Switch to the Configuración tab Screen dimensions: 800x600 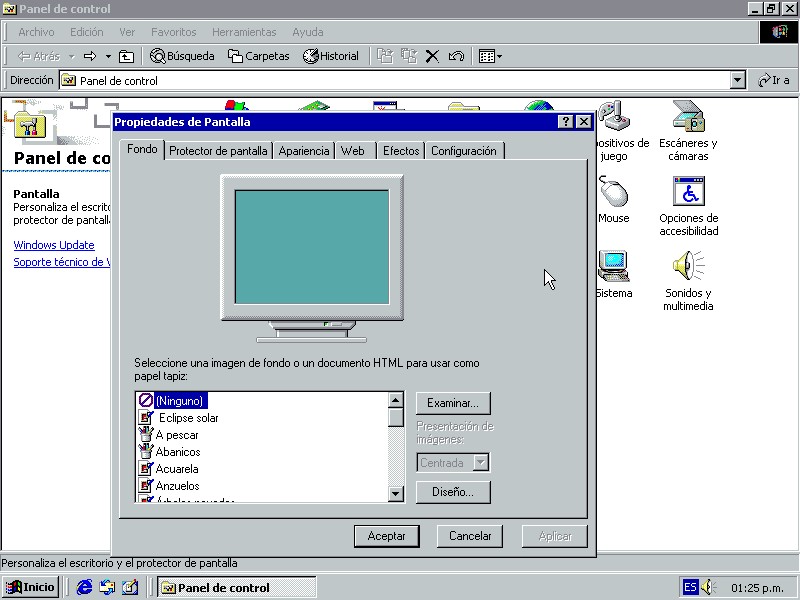coord(464,151)
